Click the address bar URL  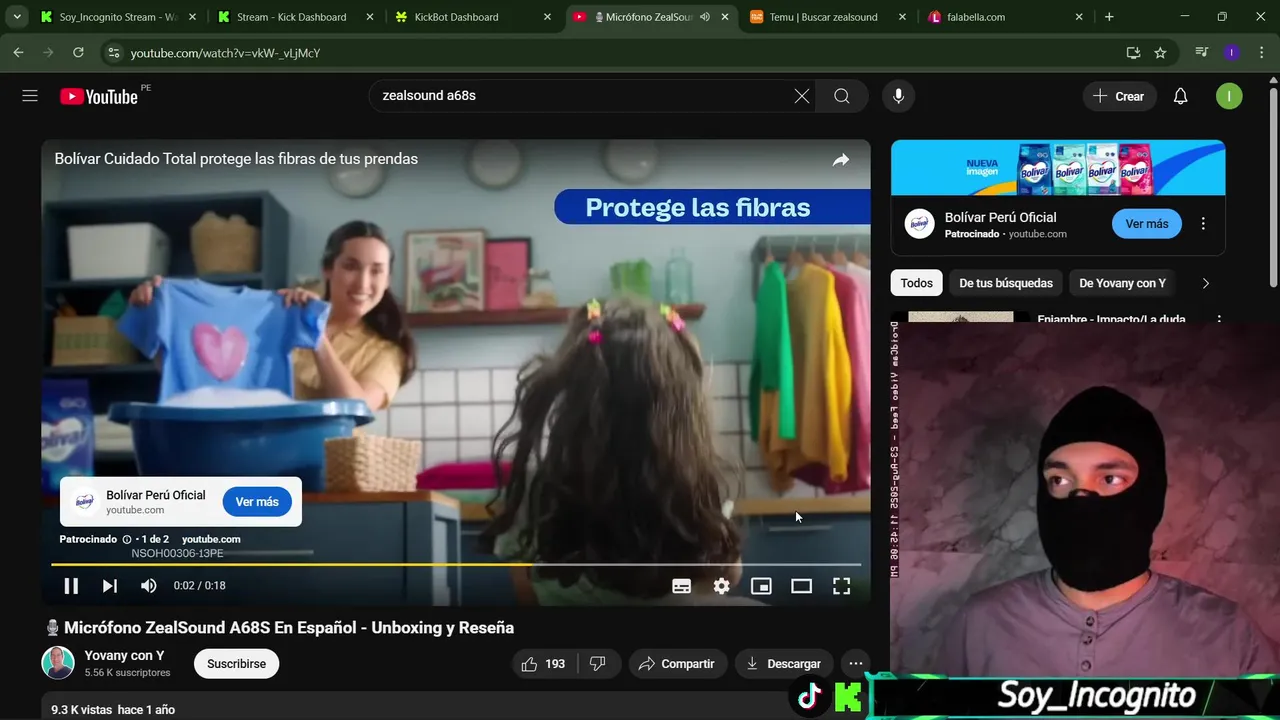[225, 53]
